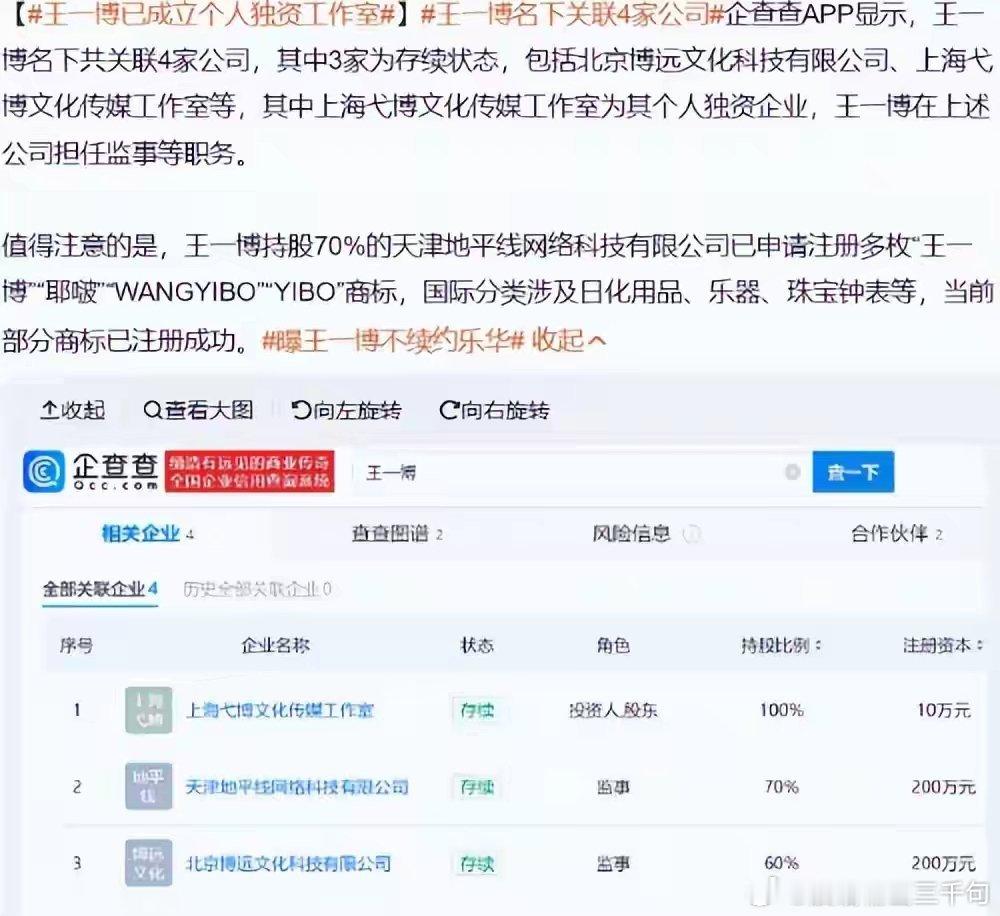
Task: Sort by the 持股比例 column header
Action: click(781, 646)
